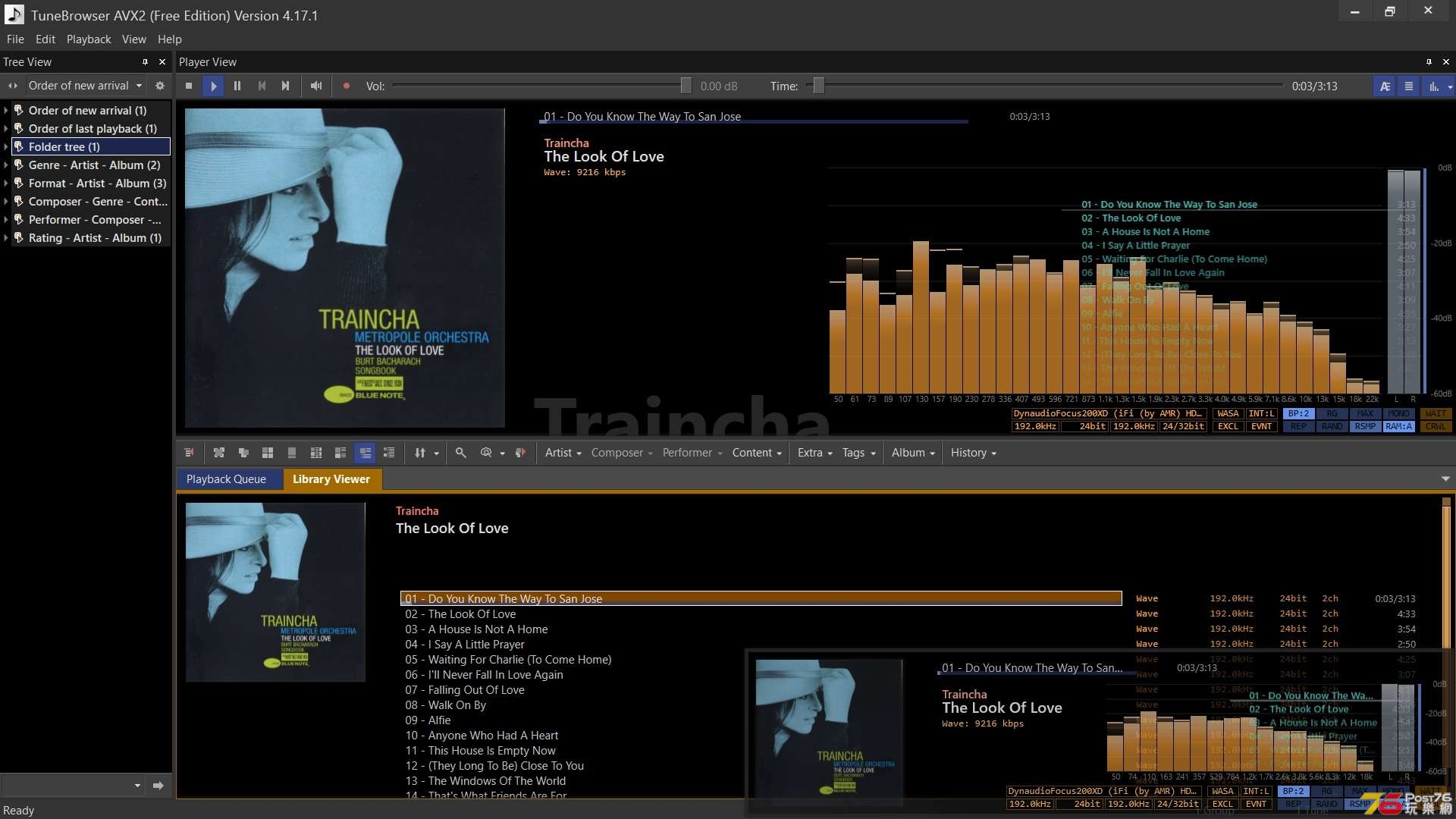Switch to the Library Viewer tab

331,479
